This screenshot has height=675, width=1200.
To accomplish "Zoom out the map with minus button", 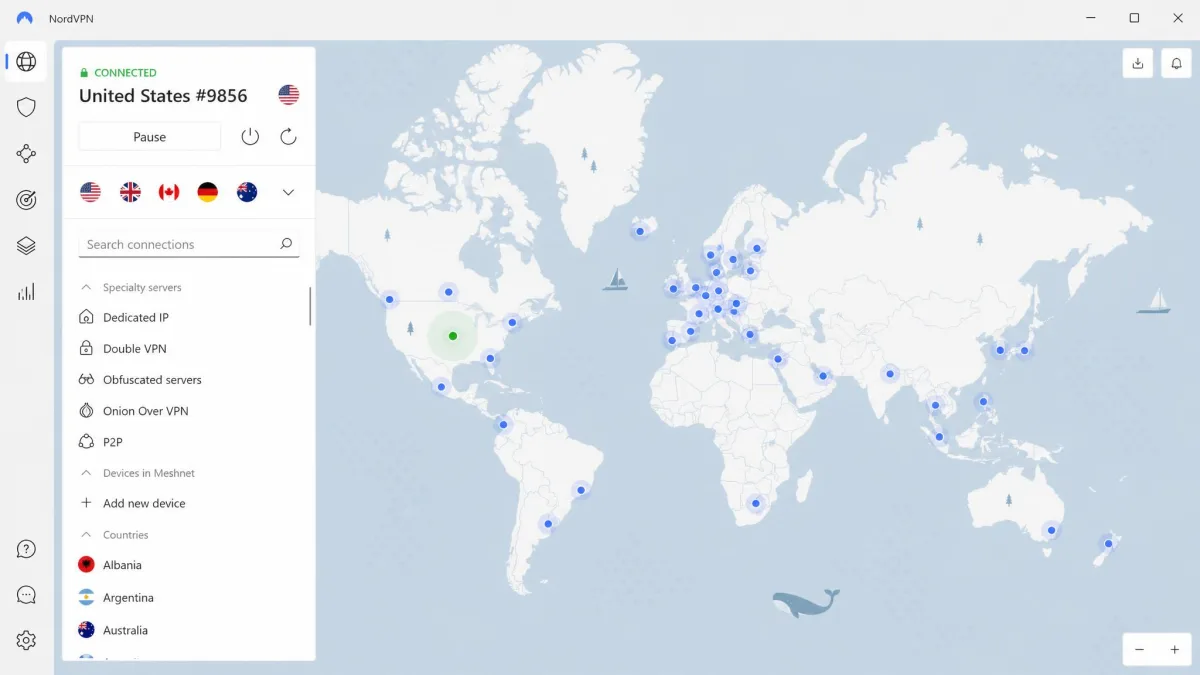I will click(x=1139, y=650).
